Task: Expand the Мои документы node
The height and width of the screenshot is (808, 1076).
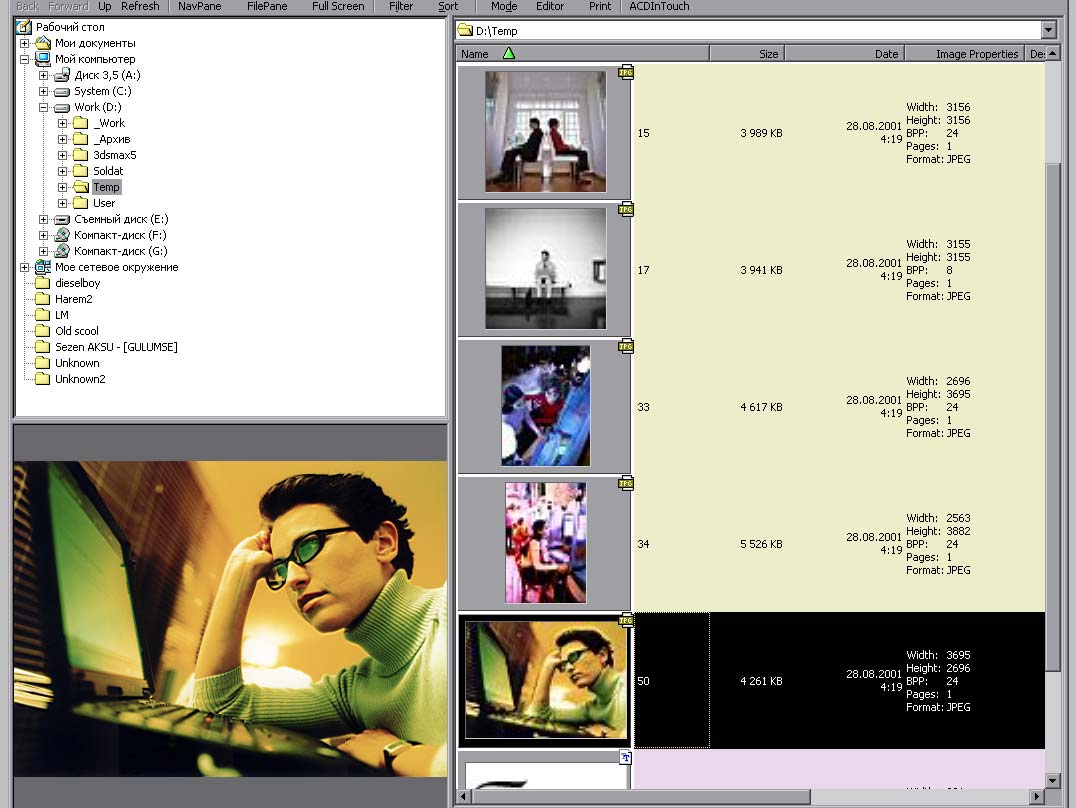Action: pyautogui.click(x=25, y=43)
